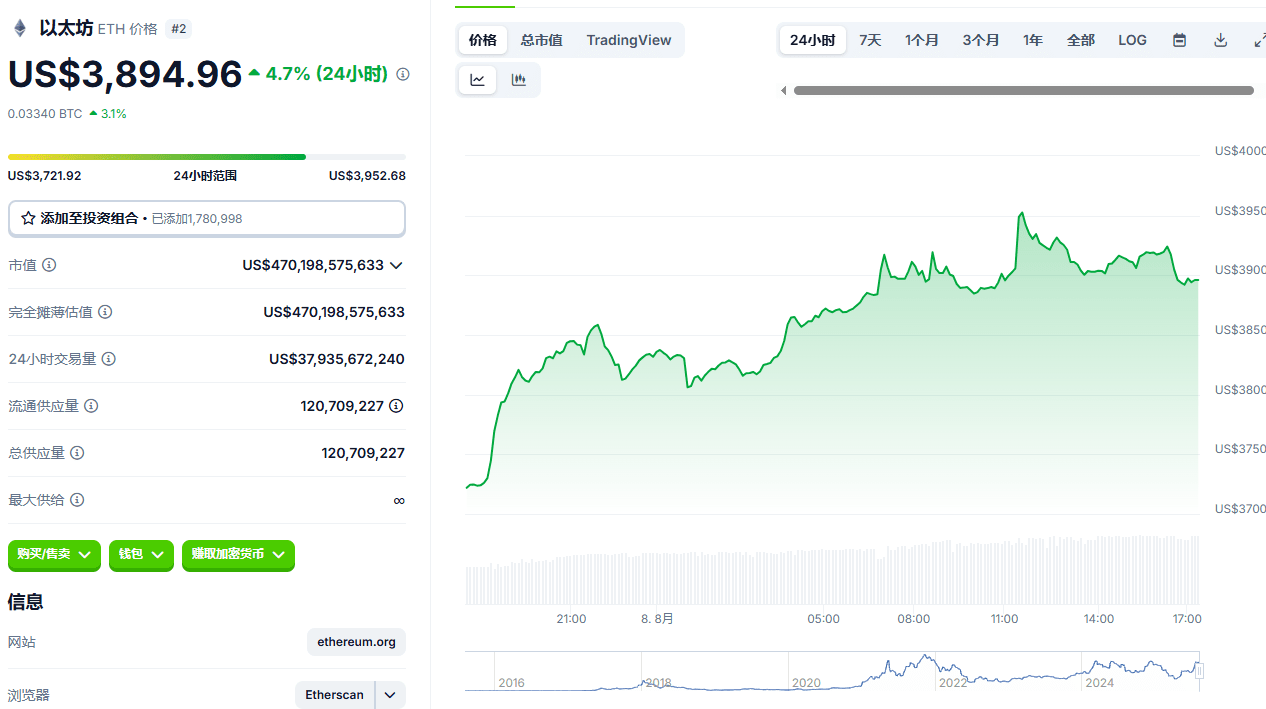
Task: Click the Ethereum logo icon
Action: coord(19,29)
